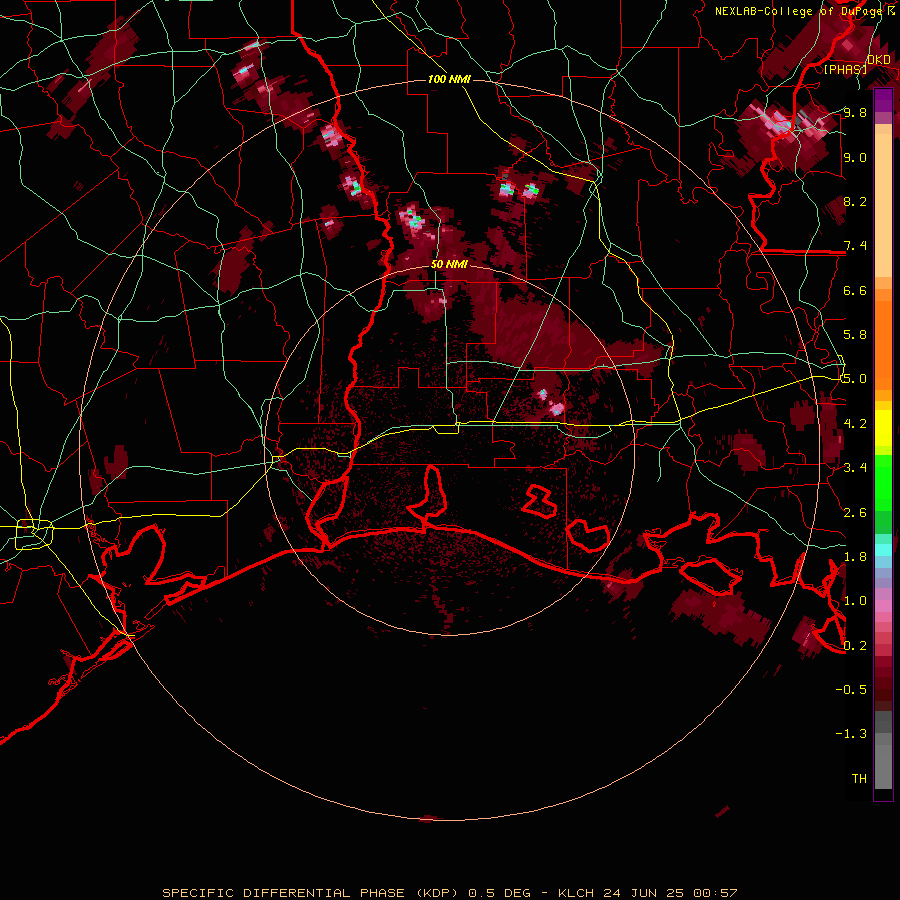Click the bright green band of the color scale

pyautogui.click(x=883, y=482)
